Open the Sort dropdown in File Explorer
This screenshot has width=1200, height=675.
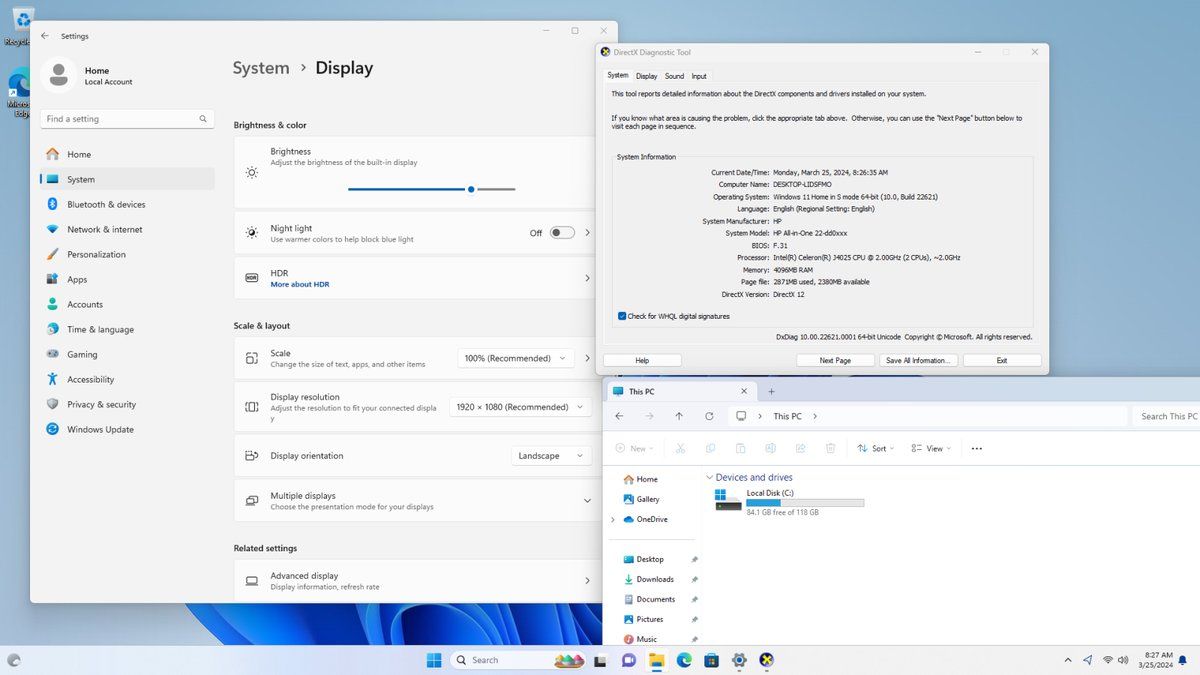(x=876, y=448)
